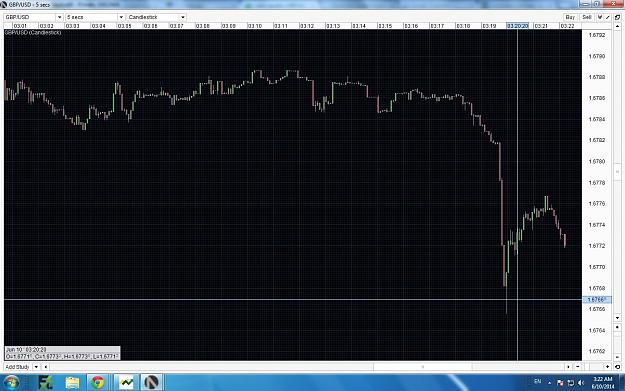625x391 pixels.
Task: Show hidden system tray icons
Action: click(549, 383)
